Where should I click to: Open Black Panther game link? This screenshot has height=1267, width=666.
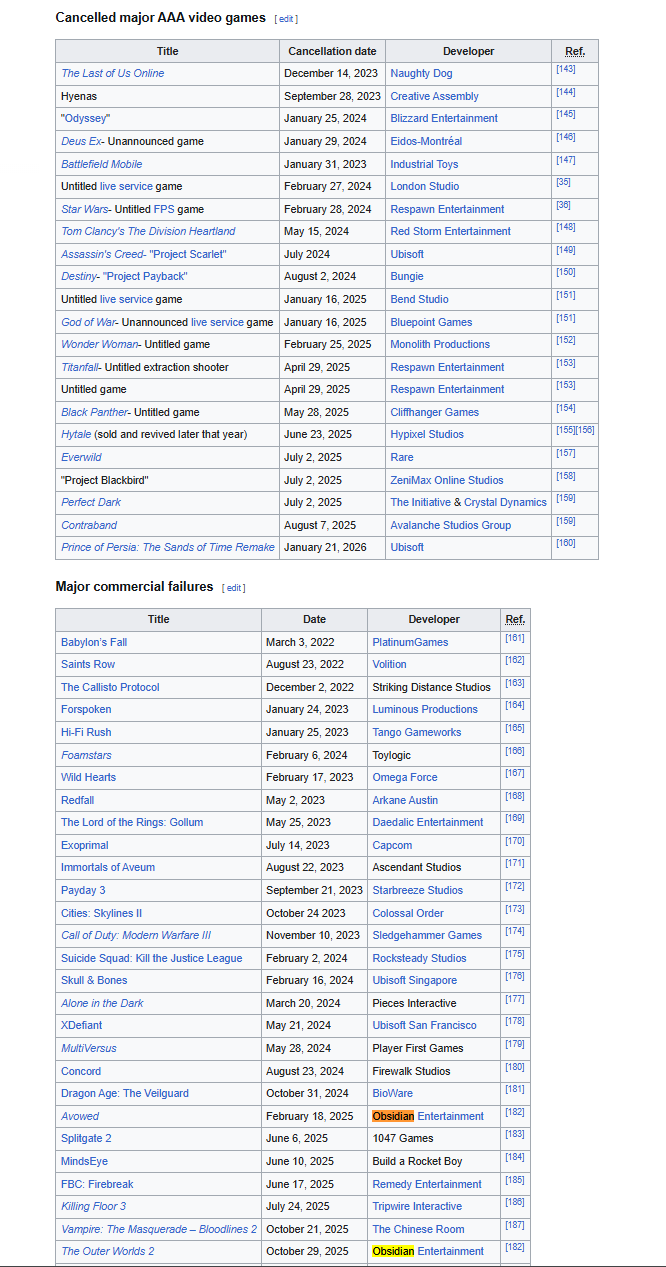click(x=94, y=412)
